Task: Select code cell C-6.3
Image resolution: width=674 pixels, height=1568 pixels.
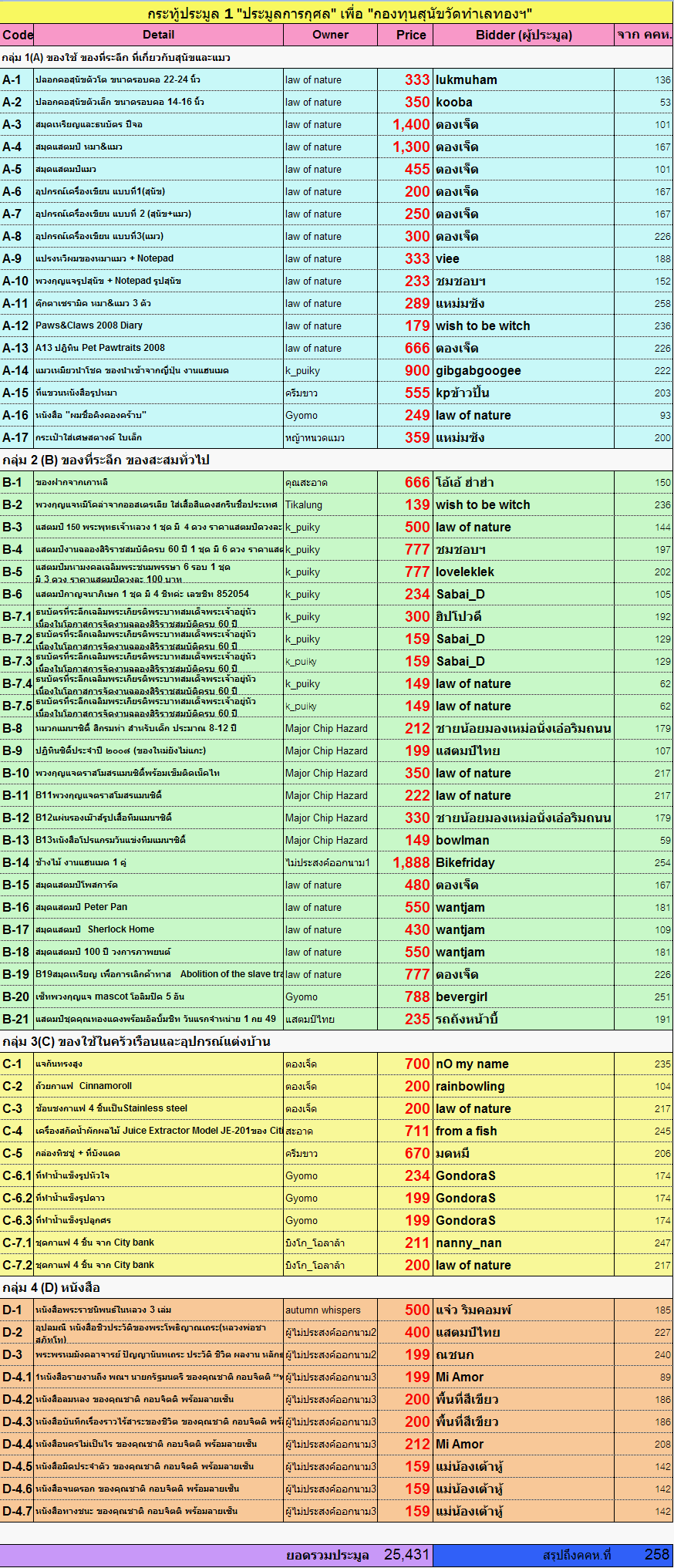Action: 17,1221
